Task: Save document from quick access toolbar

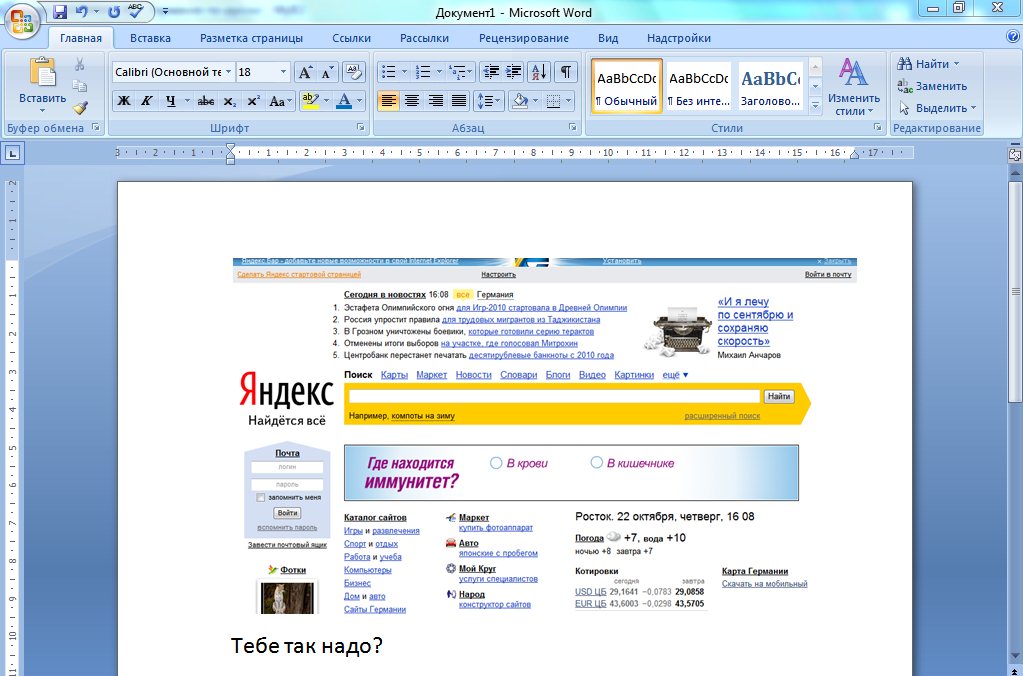Action: [60, 12]
